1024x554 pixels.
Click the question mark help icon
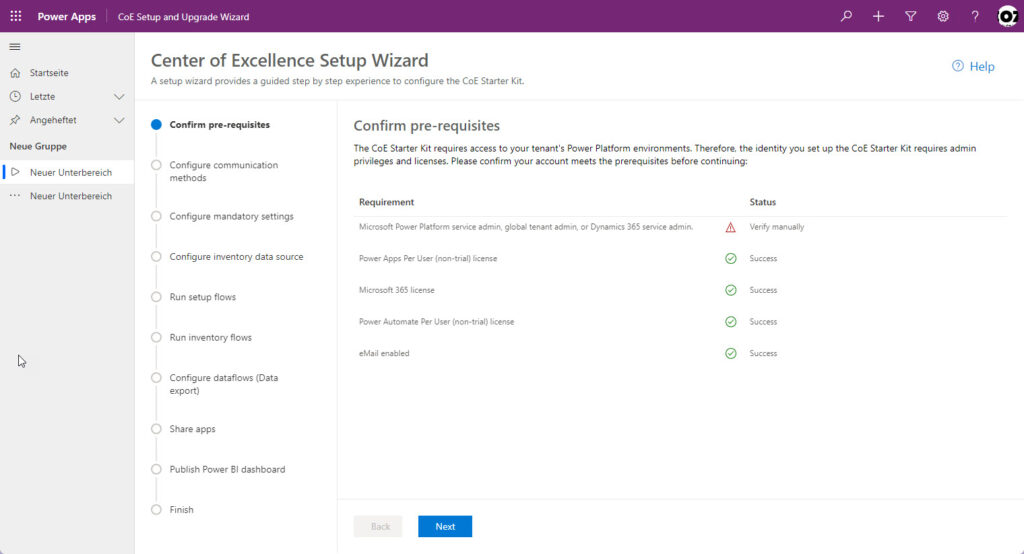(x=975, y=16)
